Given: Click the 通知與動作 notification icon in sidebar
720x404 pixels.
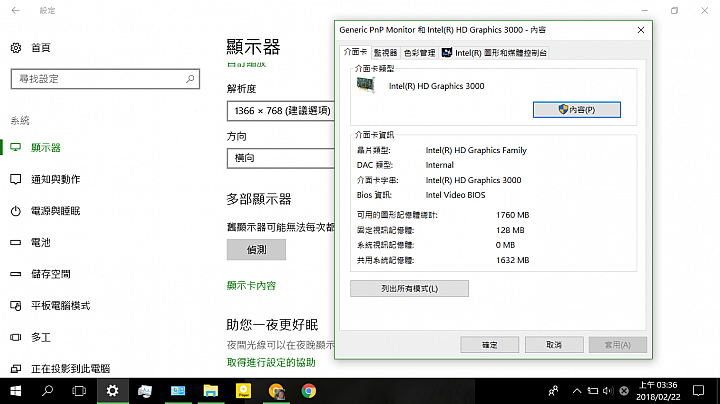Looking at the screenshot, I should 16,180.
